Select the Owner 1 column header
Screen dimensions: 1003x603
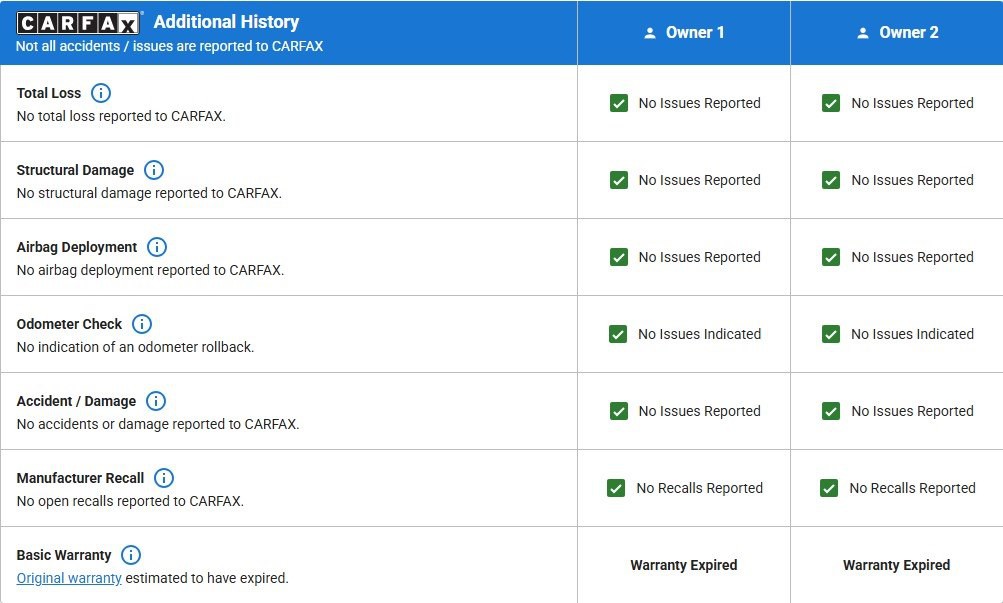click(684, 33)
